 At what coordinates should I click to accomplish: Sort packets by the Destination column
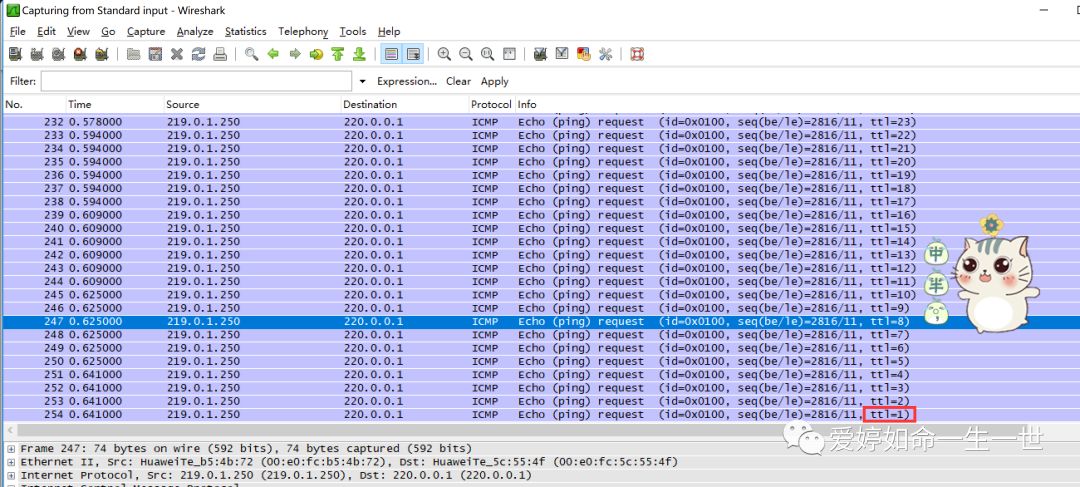(x=405, y=105)
